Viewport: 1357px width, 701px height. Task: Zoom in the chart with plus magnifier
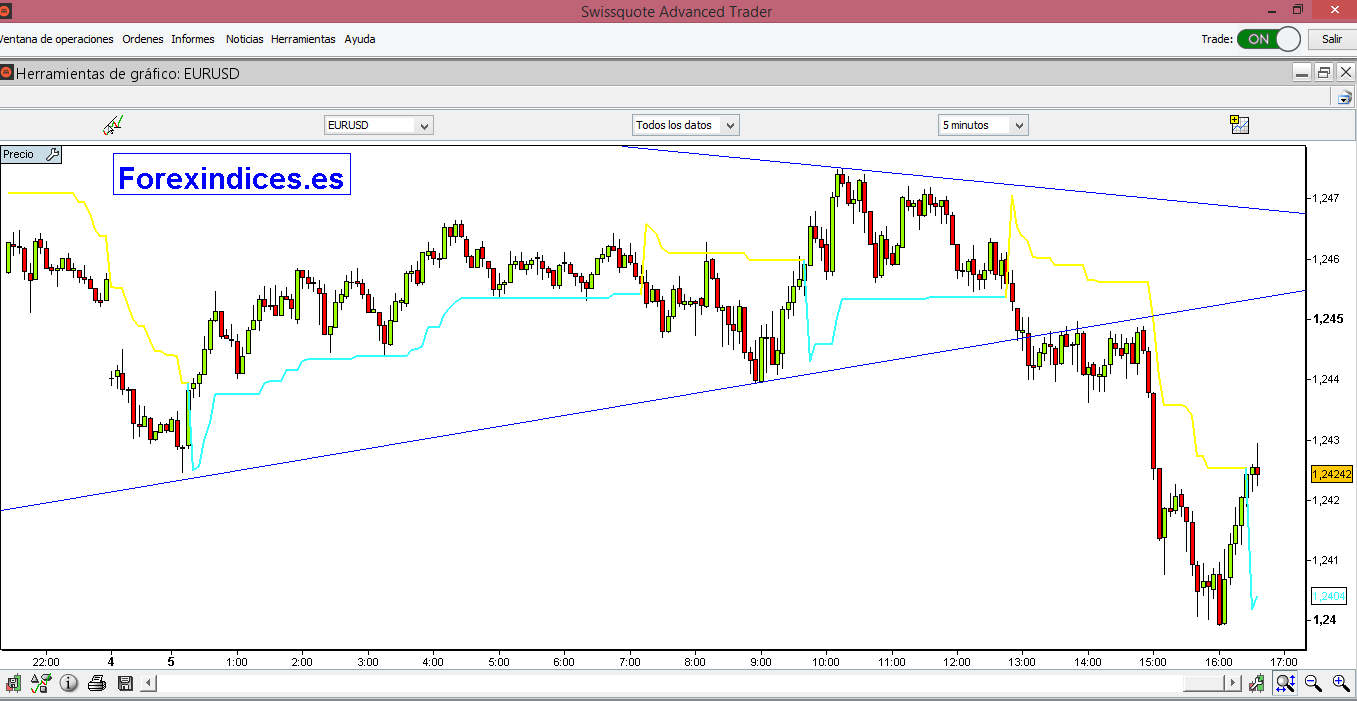(1341, 684)
